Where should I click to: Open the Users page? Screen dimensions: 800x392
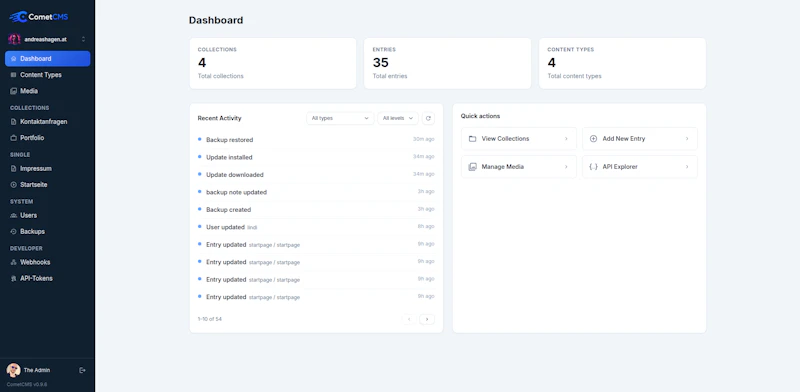coord(47,215)
